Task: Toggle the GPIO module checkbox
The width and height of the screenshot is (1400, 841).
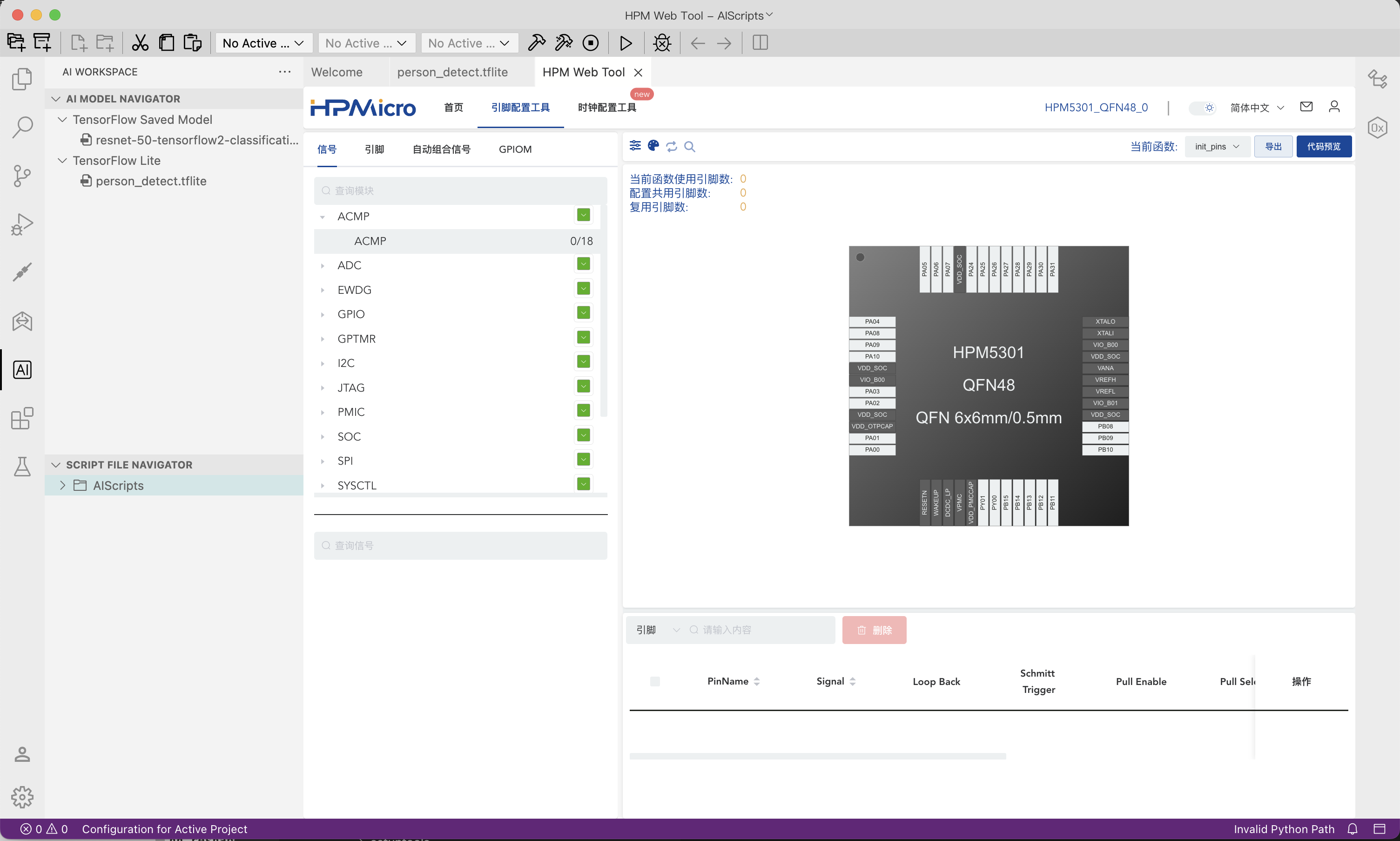Action: 583,313
